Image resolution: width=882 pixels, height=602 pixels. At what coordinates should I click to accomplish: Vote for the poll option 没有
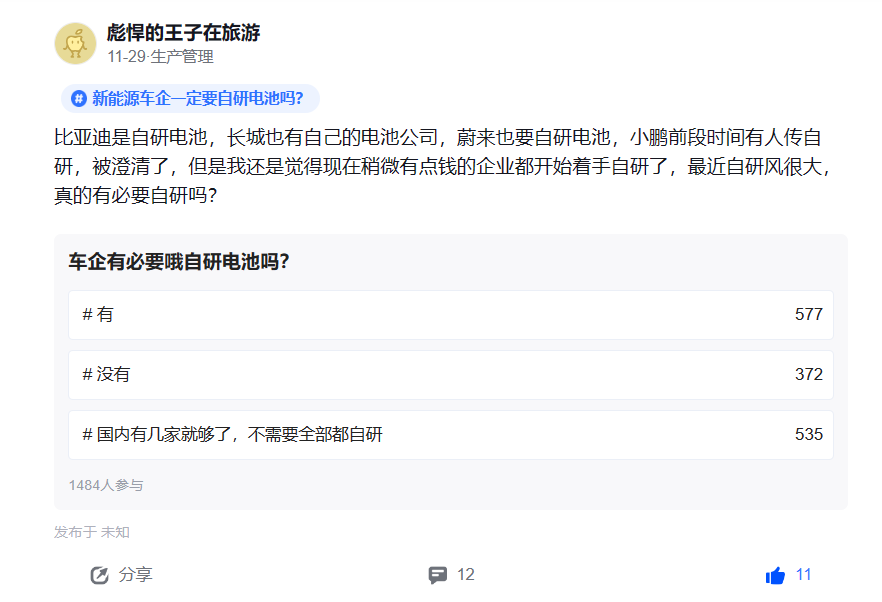[450, 375]
